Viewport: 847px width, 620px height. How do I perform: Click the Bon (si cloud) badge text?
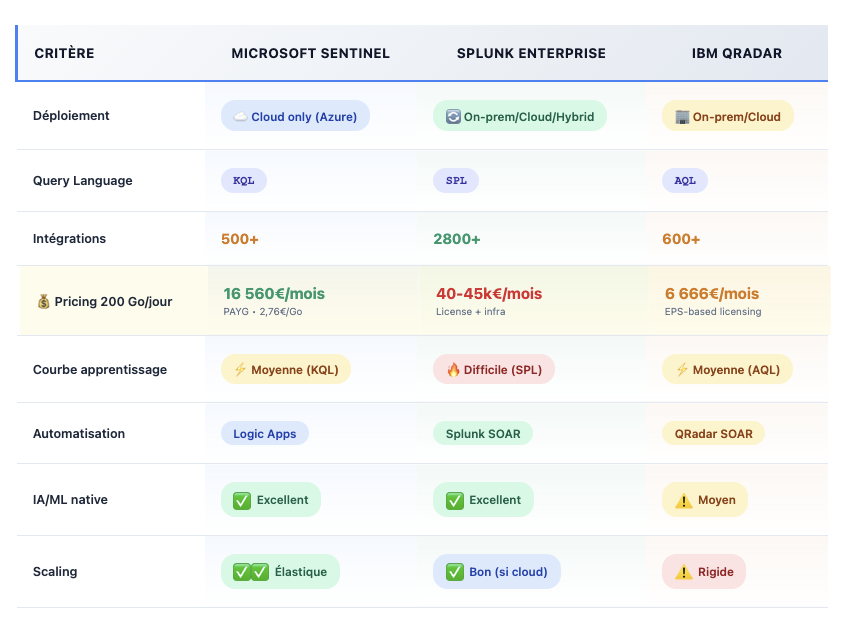click(x=508, y=572)
